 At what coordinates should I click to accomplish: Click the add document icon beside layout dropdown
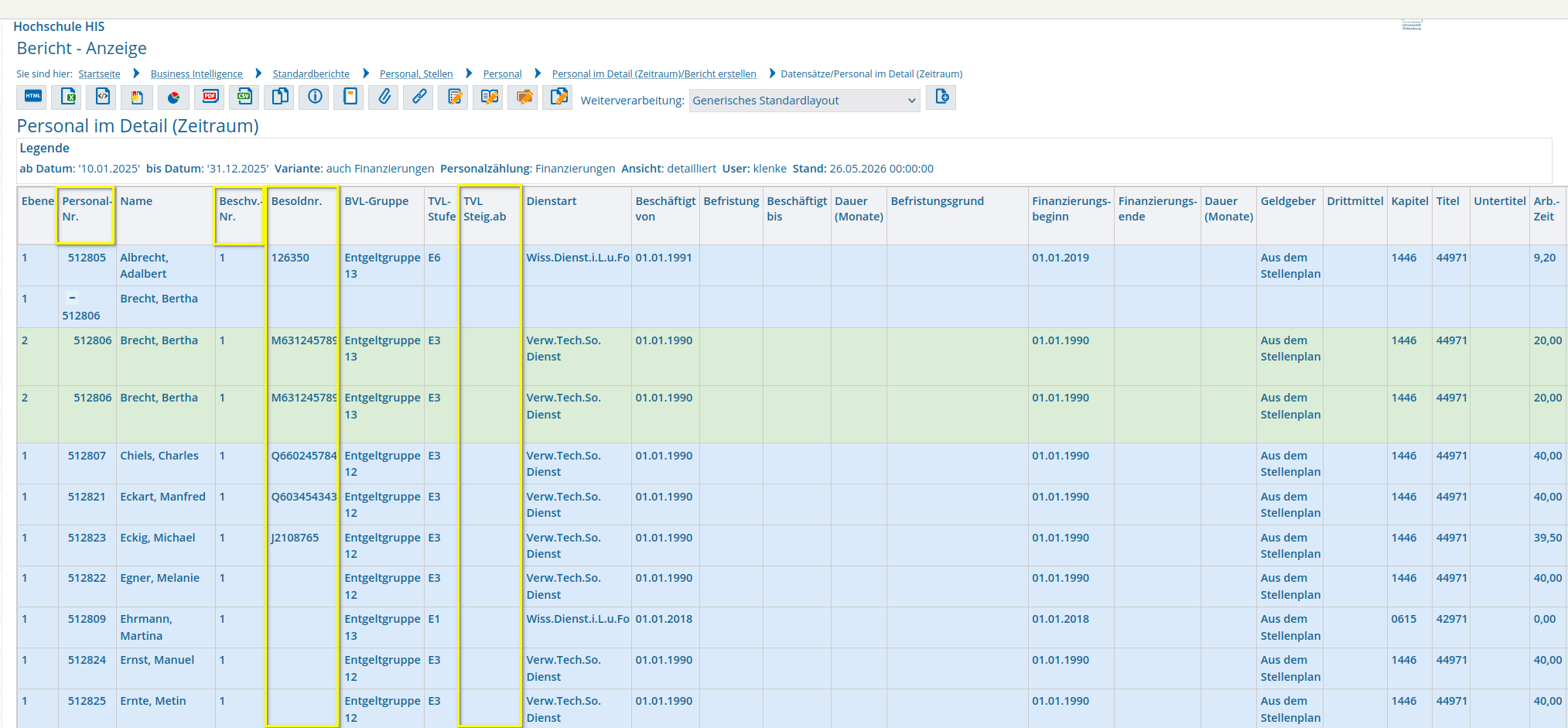tap(941, 97)
